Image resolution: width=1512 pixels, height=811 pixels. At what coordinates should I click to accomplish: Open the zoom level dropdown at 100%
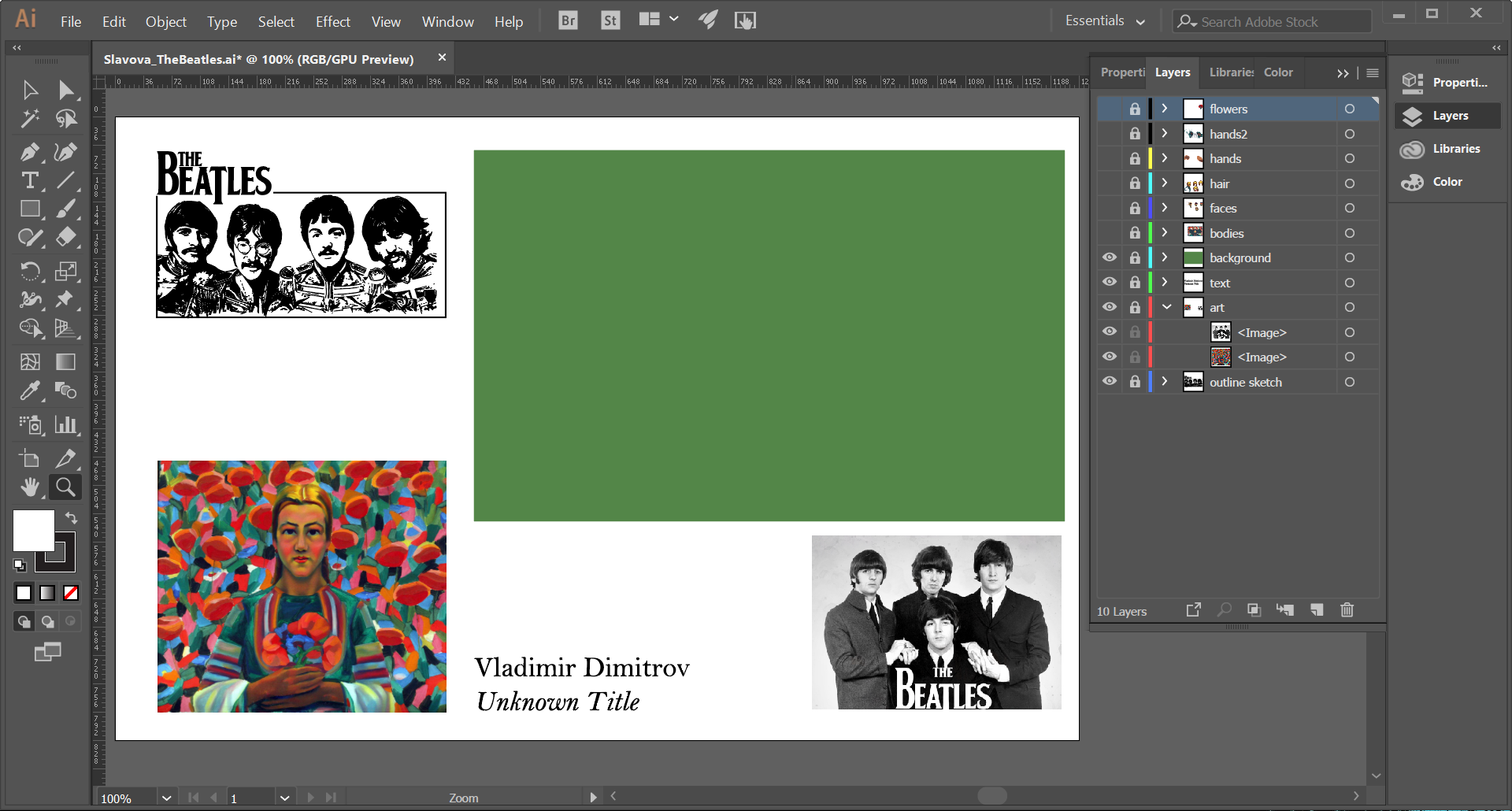(166, 798)
